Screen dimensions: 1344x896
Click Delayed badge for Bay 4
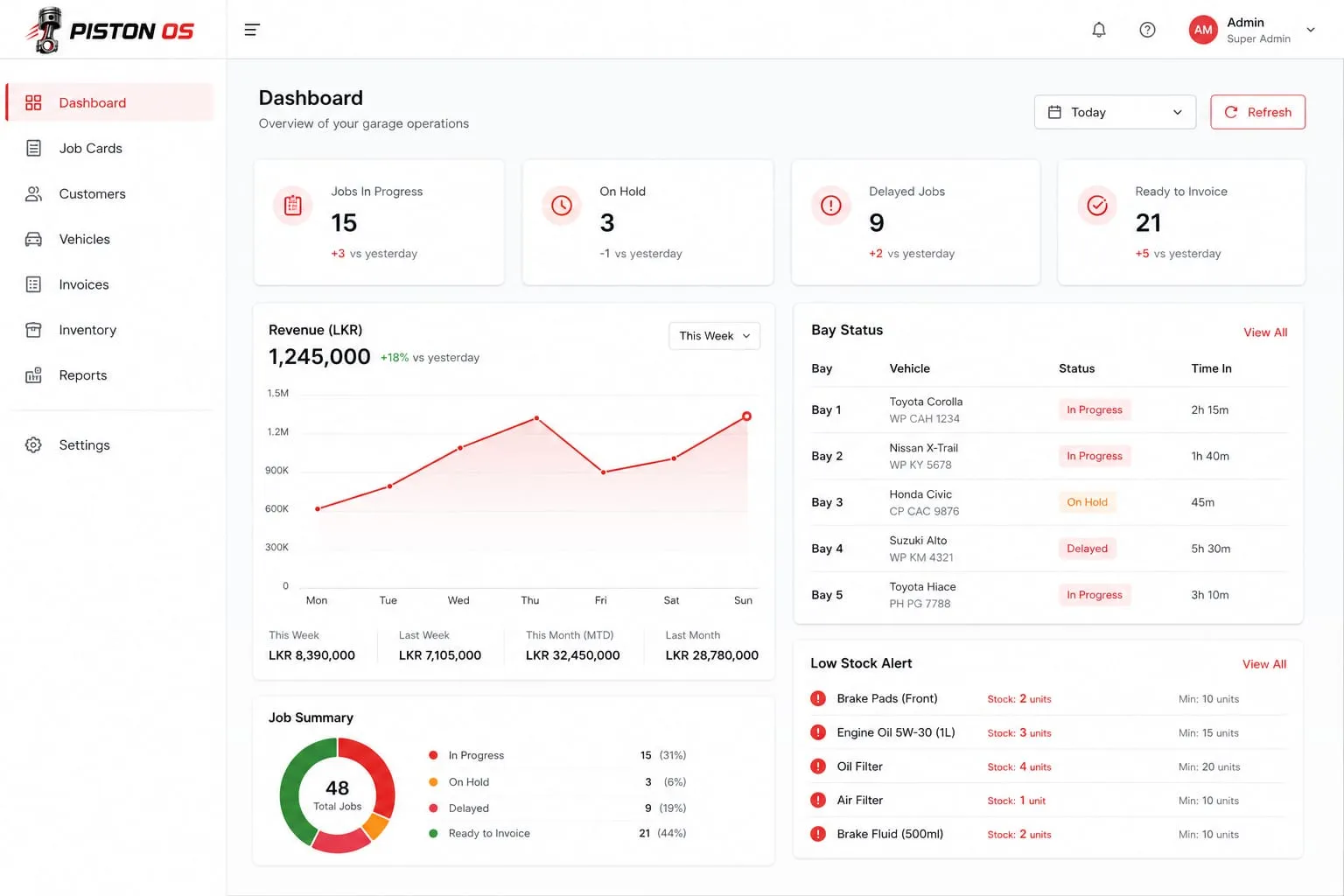coord(1087,549)
